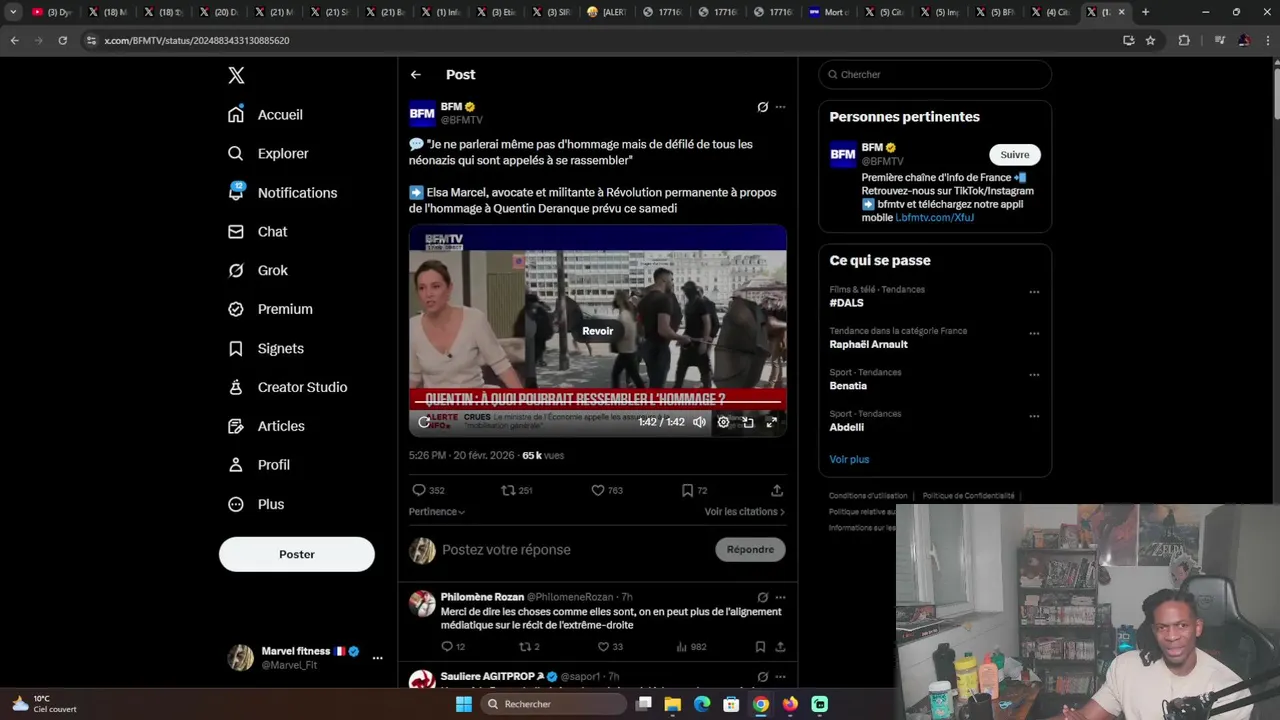Open Chrome extensions puzzle icon

point(1184,40)
